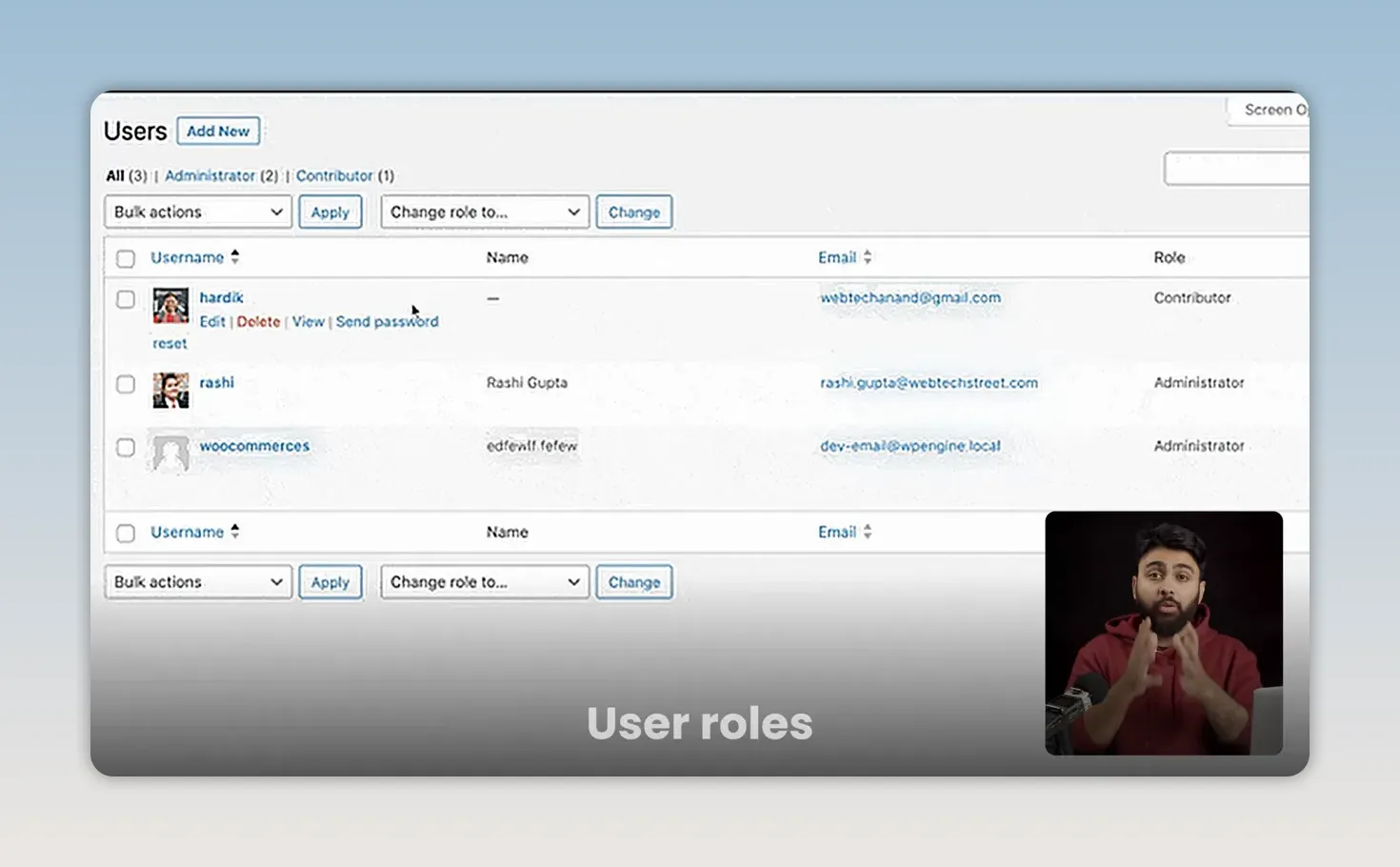The width and height of the screenshot is (1400, 867).
Task: Click the presenter webcam video thumbnail
Action: tap(1164, 633)
